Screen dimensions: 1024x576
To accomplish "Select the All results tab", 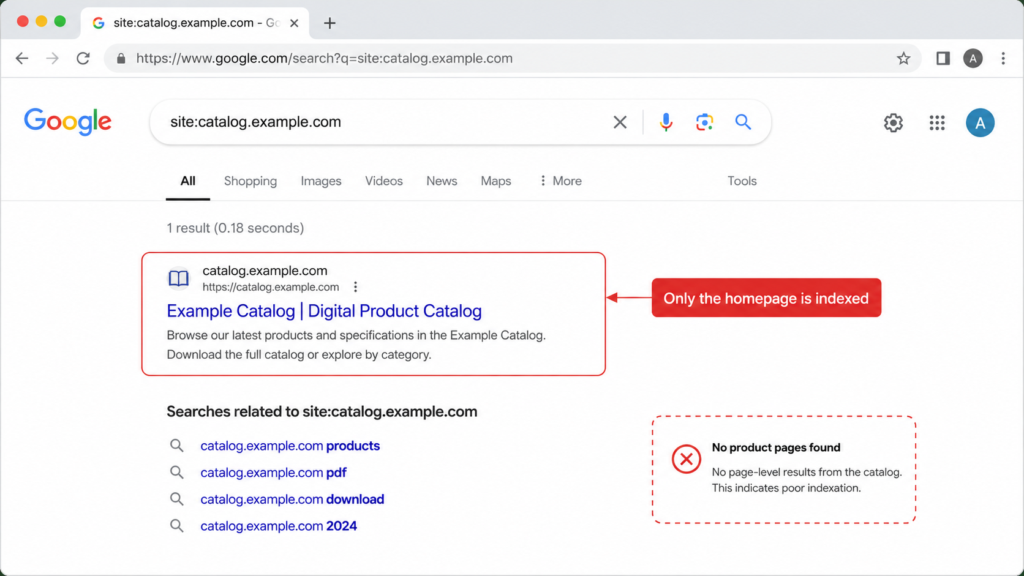I will 187,181.
